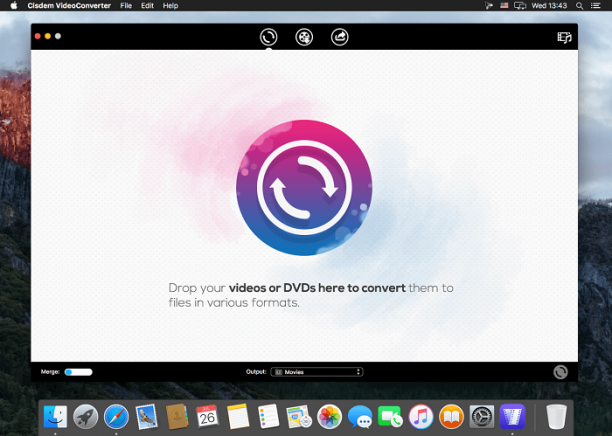
Task: Open the Apple menu
Action: click(14, 5)
